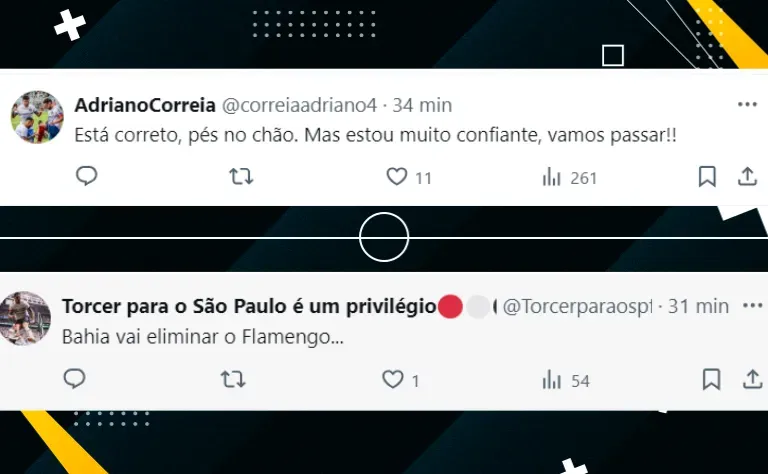Bookmark AdrianoCorreia's tweet
The height and width of the screenshot is (474, 768).
pyautogui.click(x=707, y=177)
